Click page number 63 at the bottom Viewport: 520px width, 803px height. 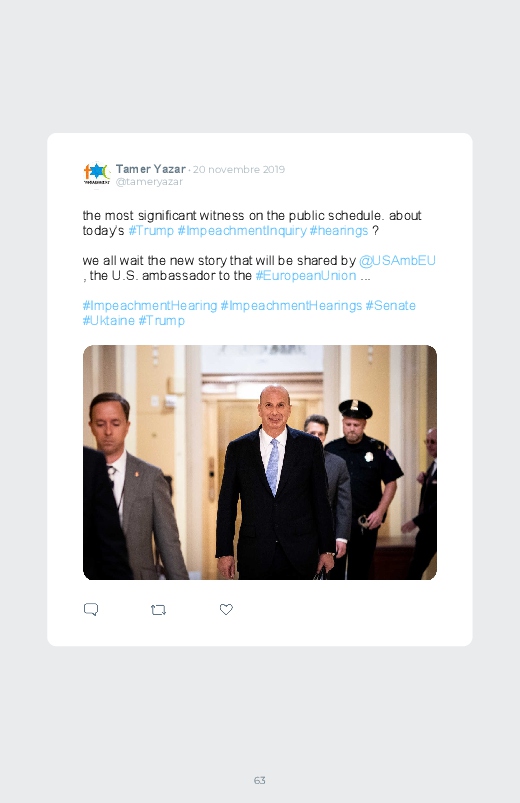tap(260, 780)
